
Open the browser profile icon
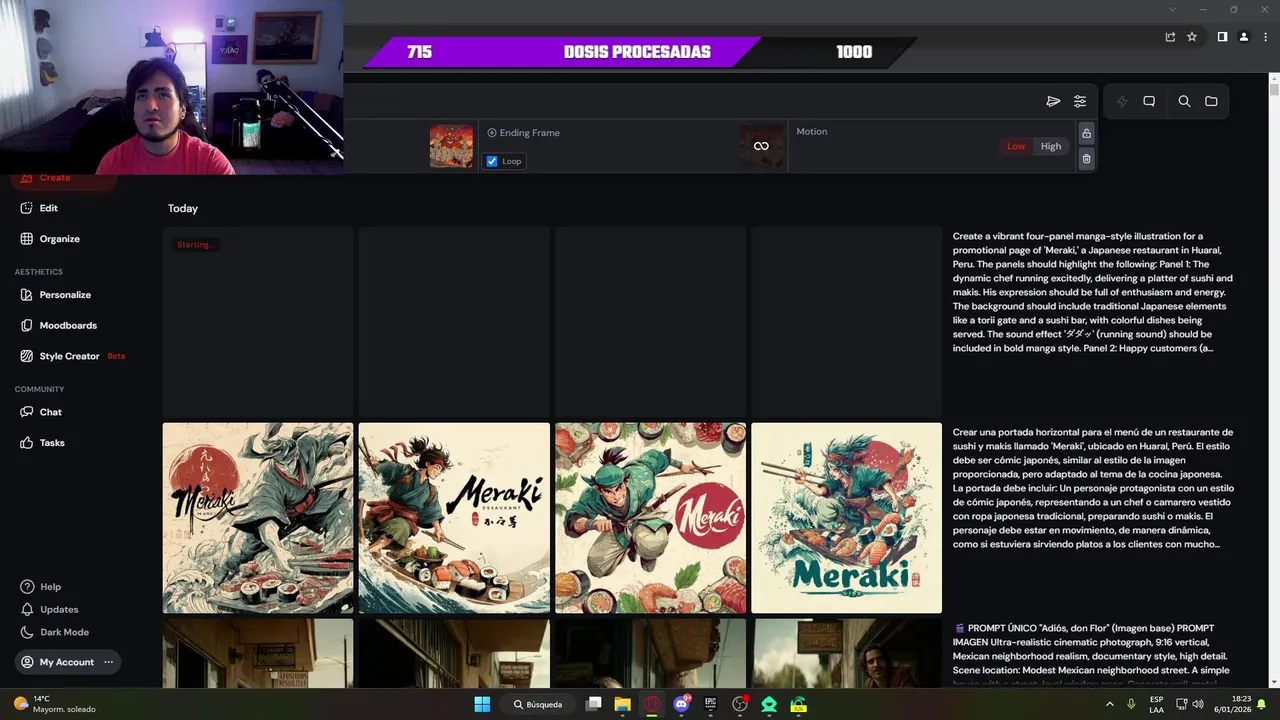click(x=1244, y=37)
